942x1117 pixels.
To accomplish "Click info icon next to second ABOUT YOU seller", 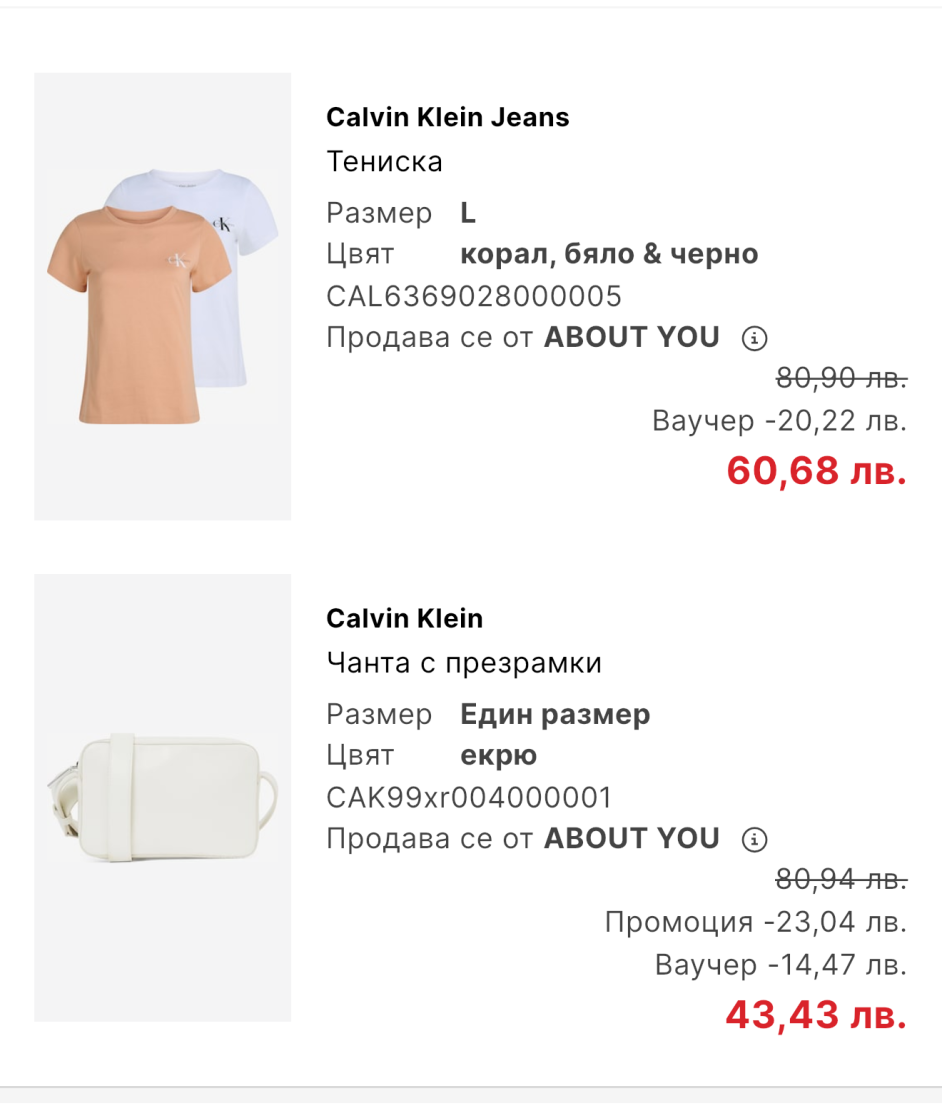I will (x=754, y=839).
